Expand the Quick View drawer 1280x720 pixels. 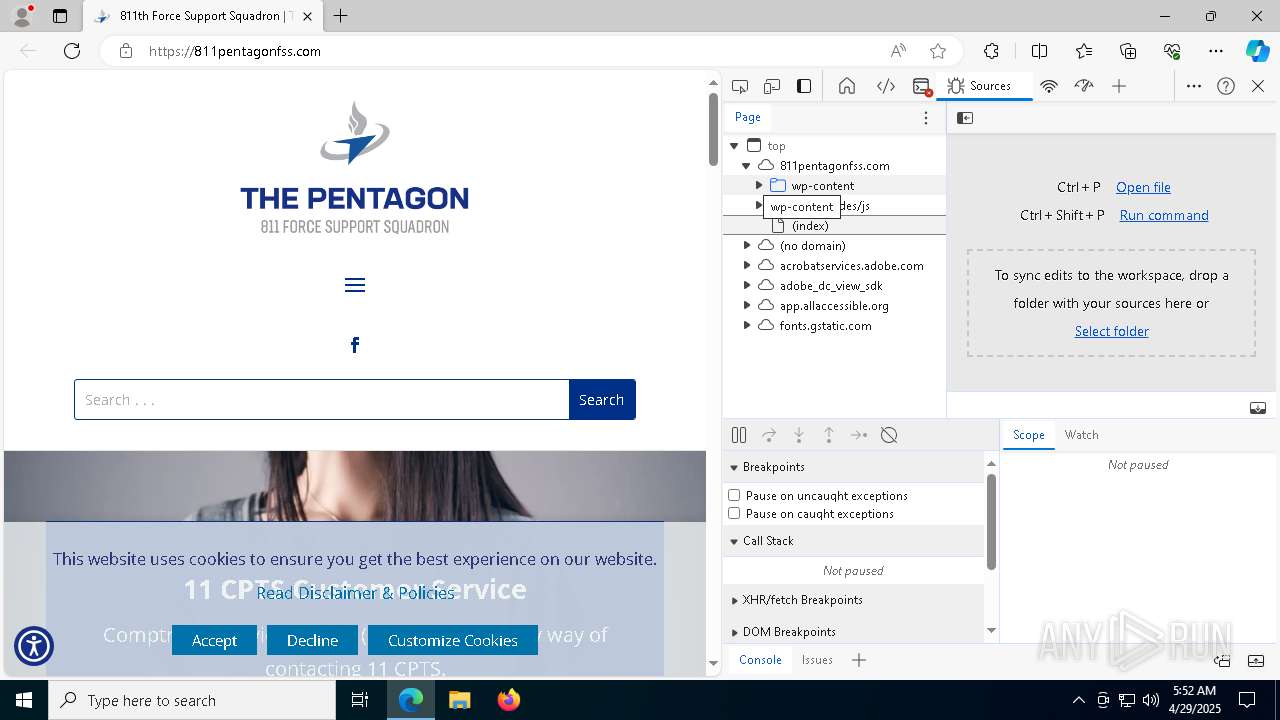pyautogui.click(x=1256, y=660)
